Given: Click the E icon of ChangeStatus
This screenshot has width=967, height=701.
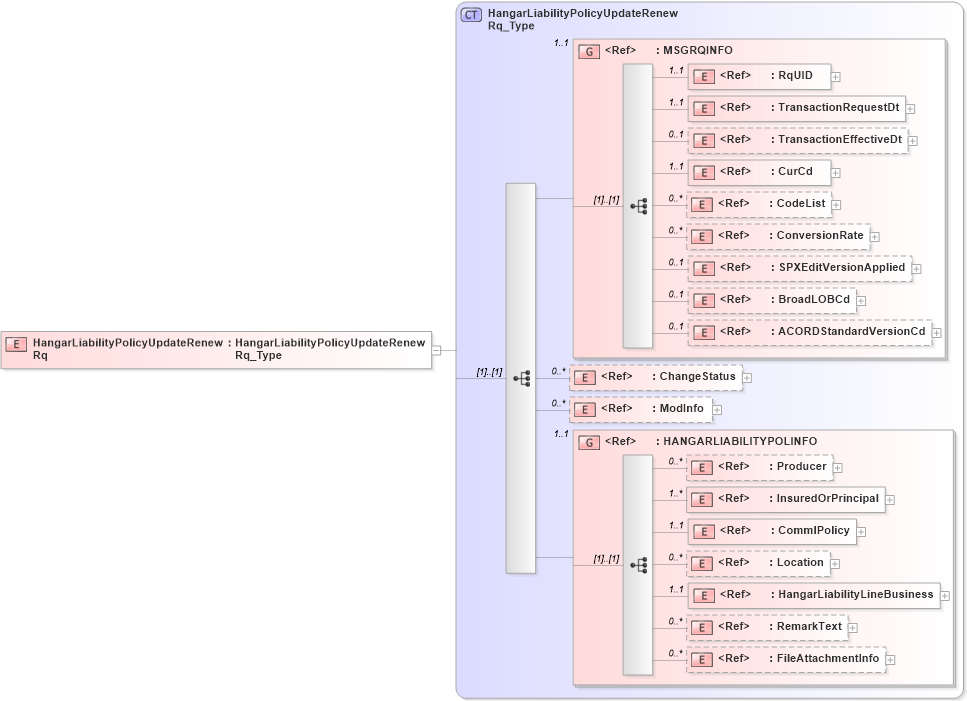Looking at the screenshot, I should (x=583, y=377).
